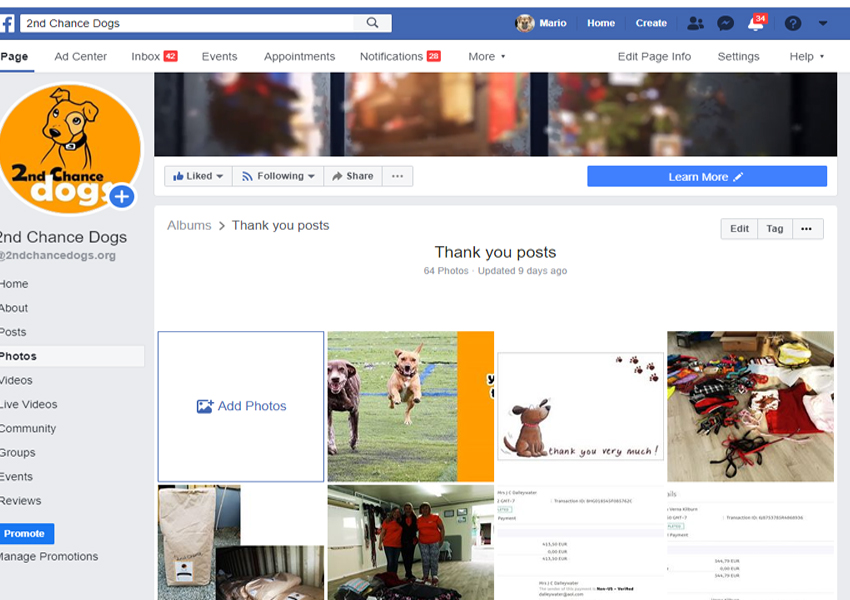Click Manage Promotions link
This screenshot has width=850, height=600.
coord(49,557)
